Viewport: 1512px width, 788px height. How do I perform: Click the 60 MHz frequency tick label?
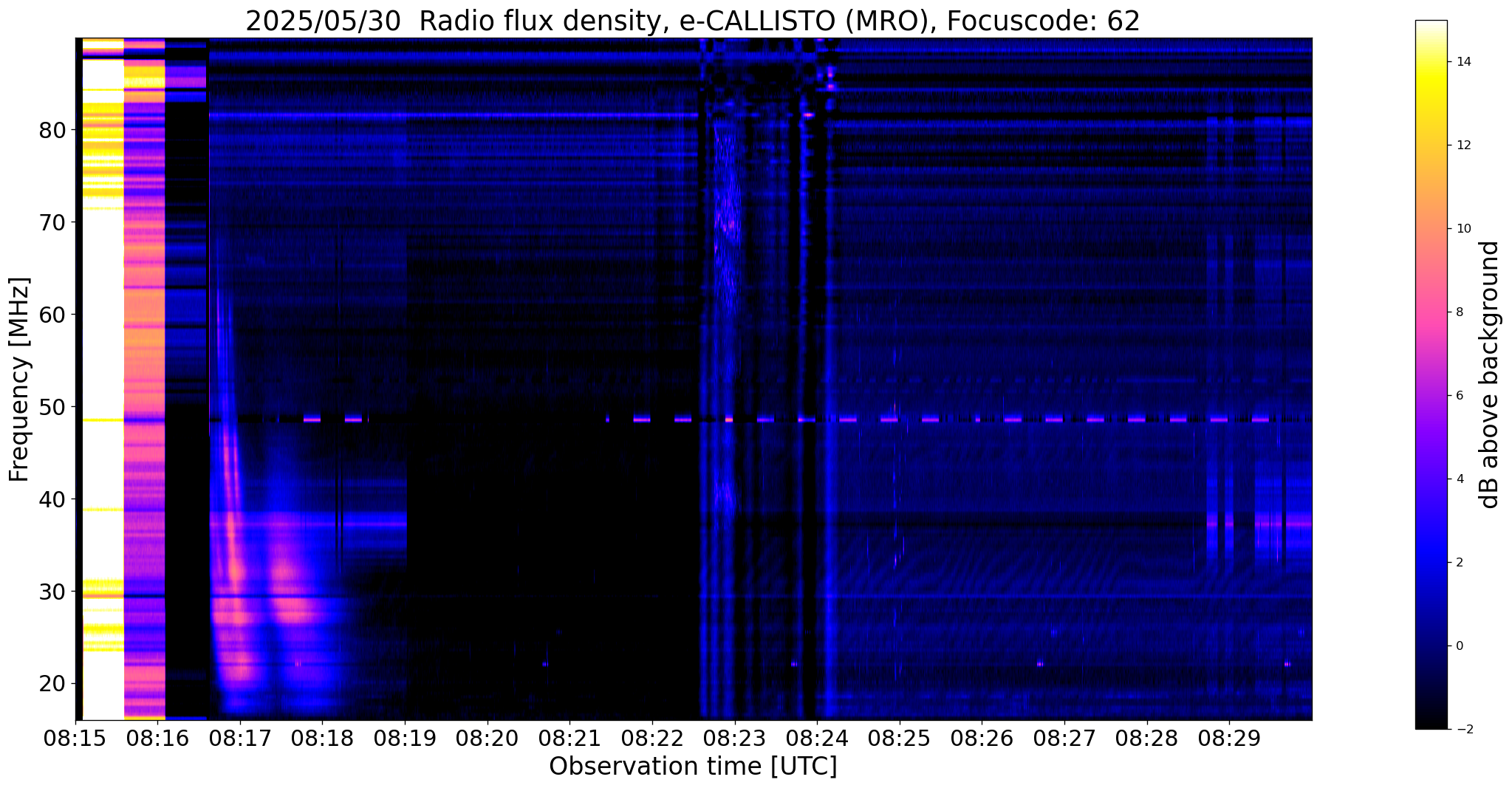tap(52, 315)
